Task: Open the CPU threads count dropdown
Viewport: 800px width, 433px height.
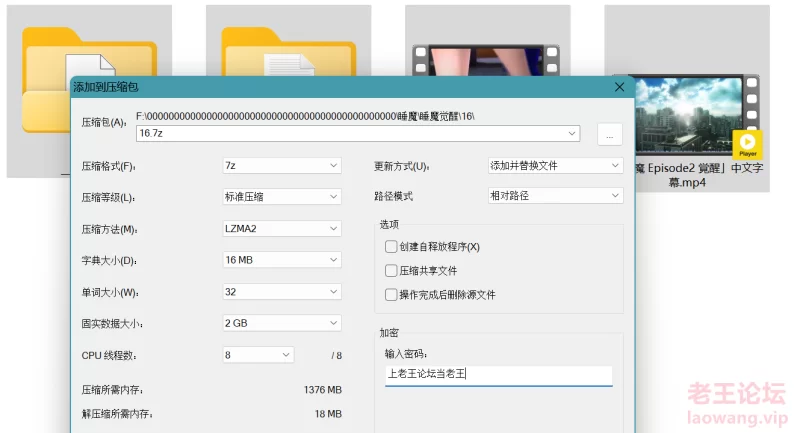Action: coord(258,355)
